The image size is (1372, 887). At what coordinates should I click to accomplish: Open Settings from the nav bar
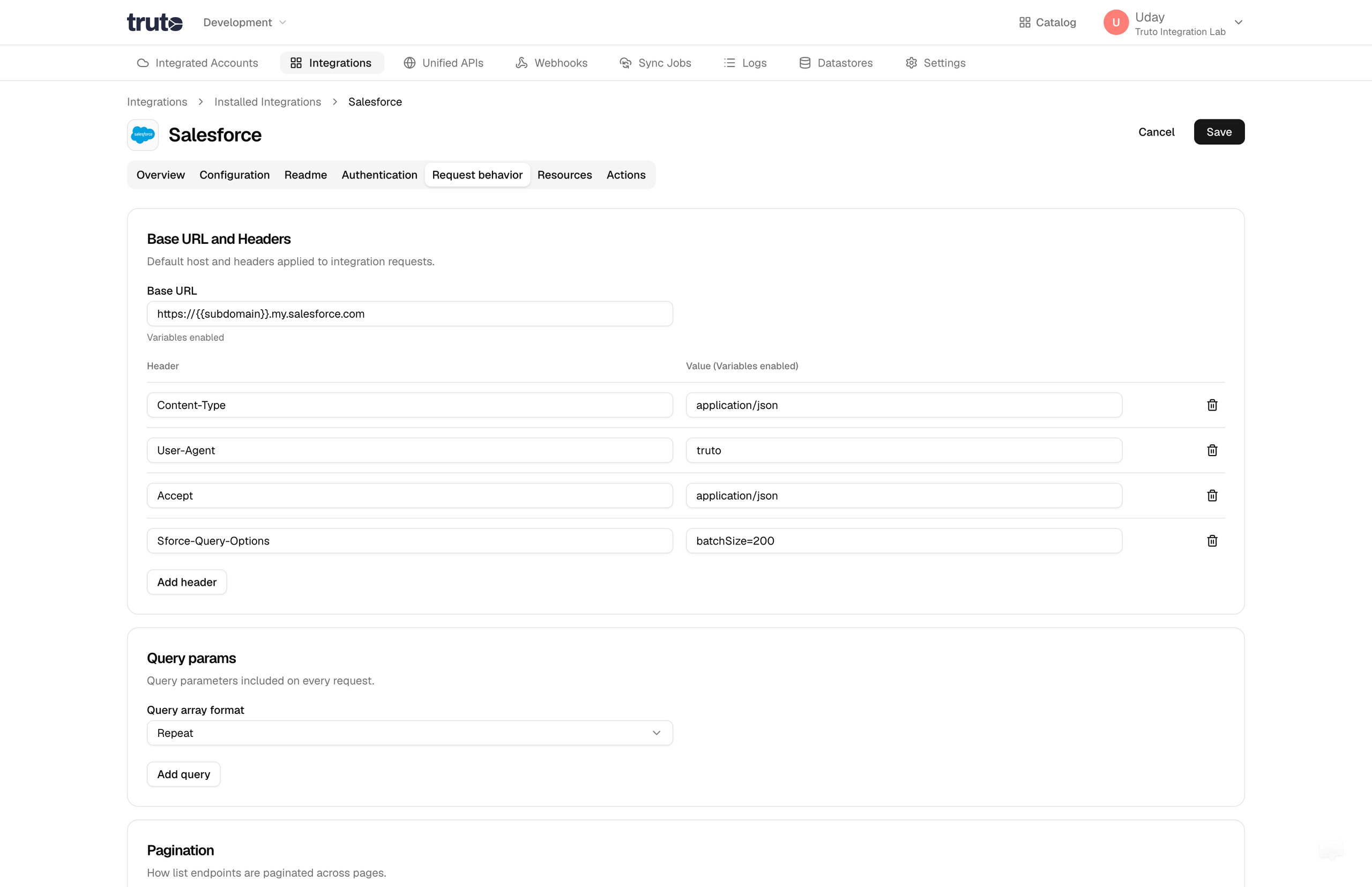(936, 63)
